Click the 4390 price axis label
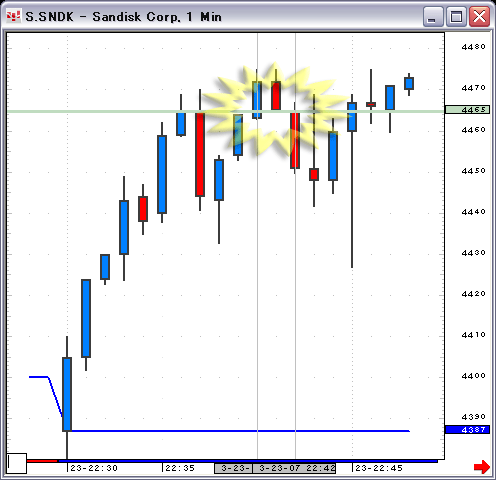This screenshot has width=496, height=480. (x=473, y=417)
